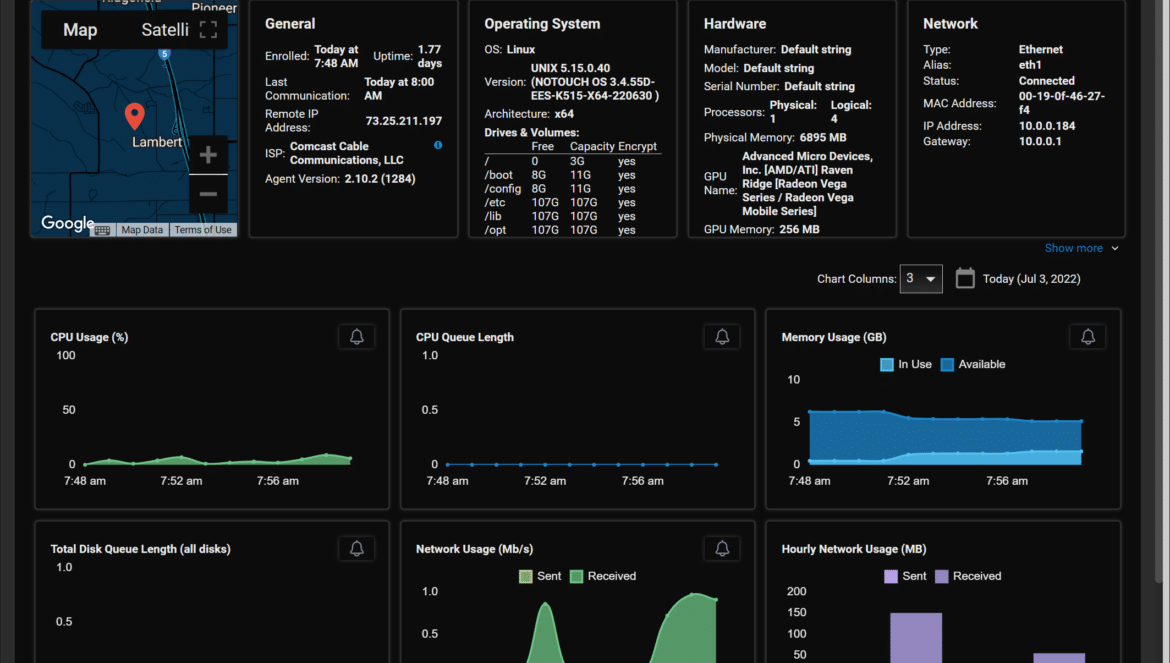Click the red location pin near Lambert
Image resolution: width=1170 pixels, height=663 pixels.
134,116
